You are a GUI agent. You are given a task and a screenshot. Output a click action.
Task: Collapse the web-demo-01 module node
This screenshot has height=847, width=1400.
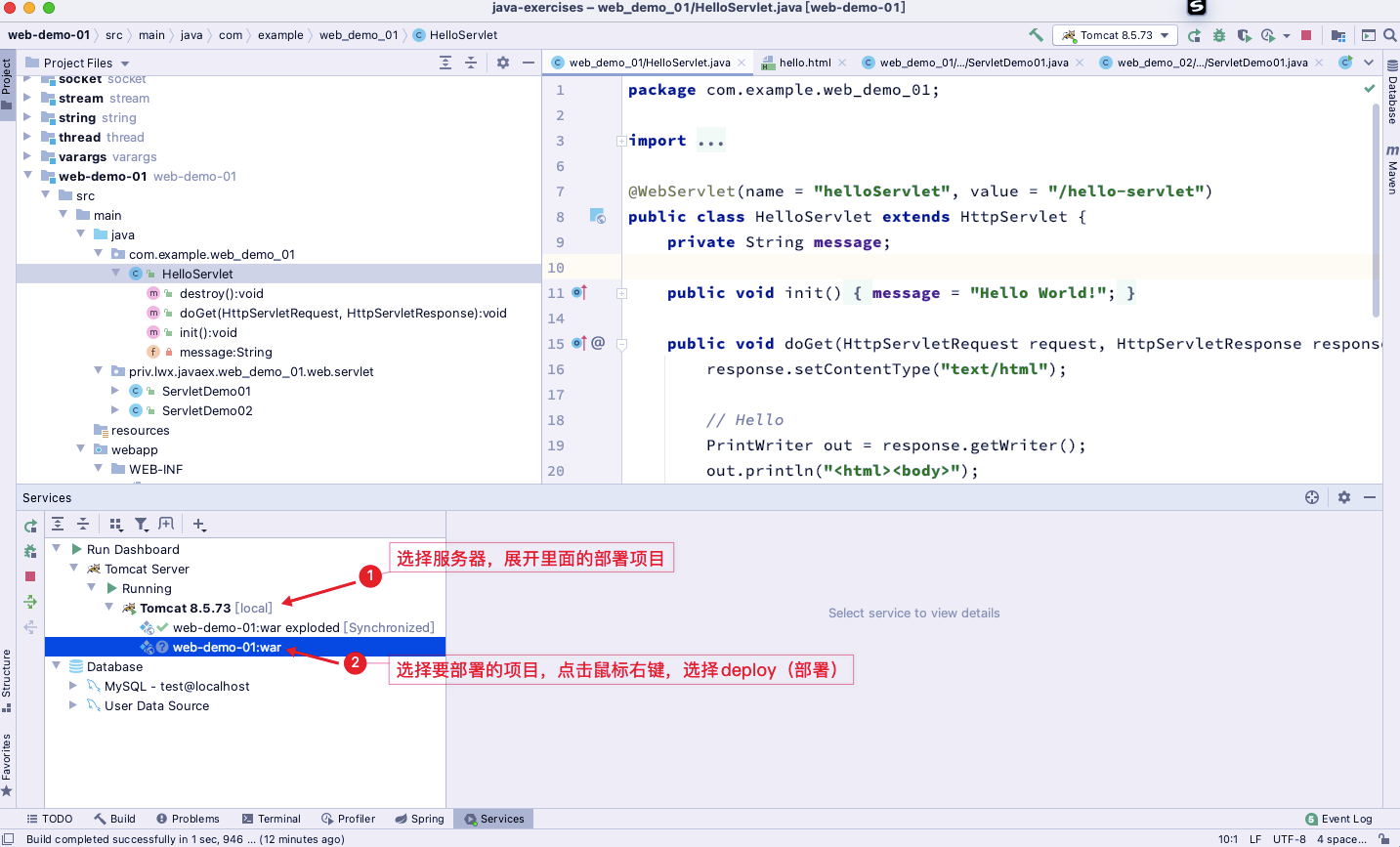point(27,176)
